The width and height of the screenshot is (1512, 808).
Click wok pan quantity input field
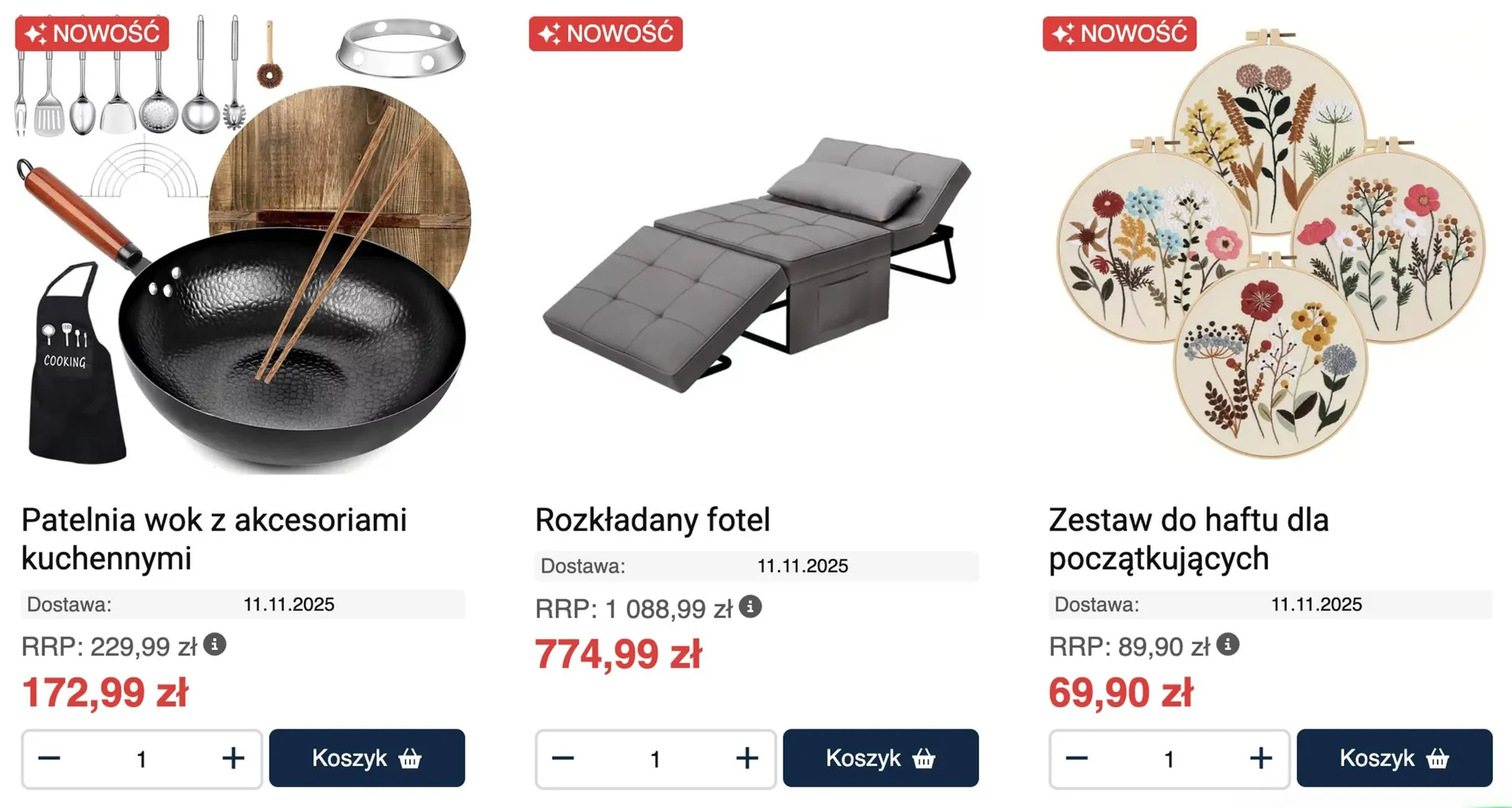(142, 759)
